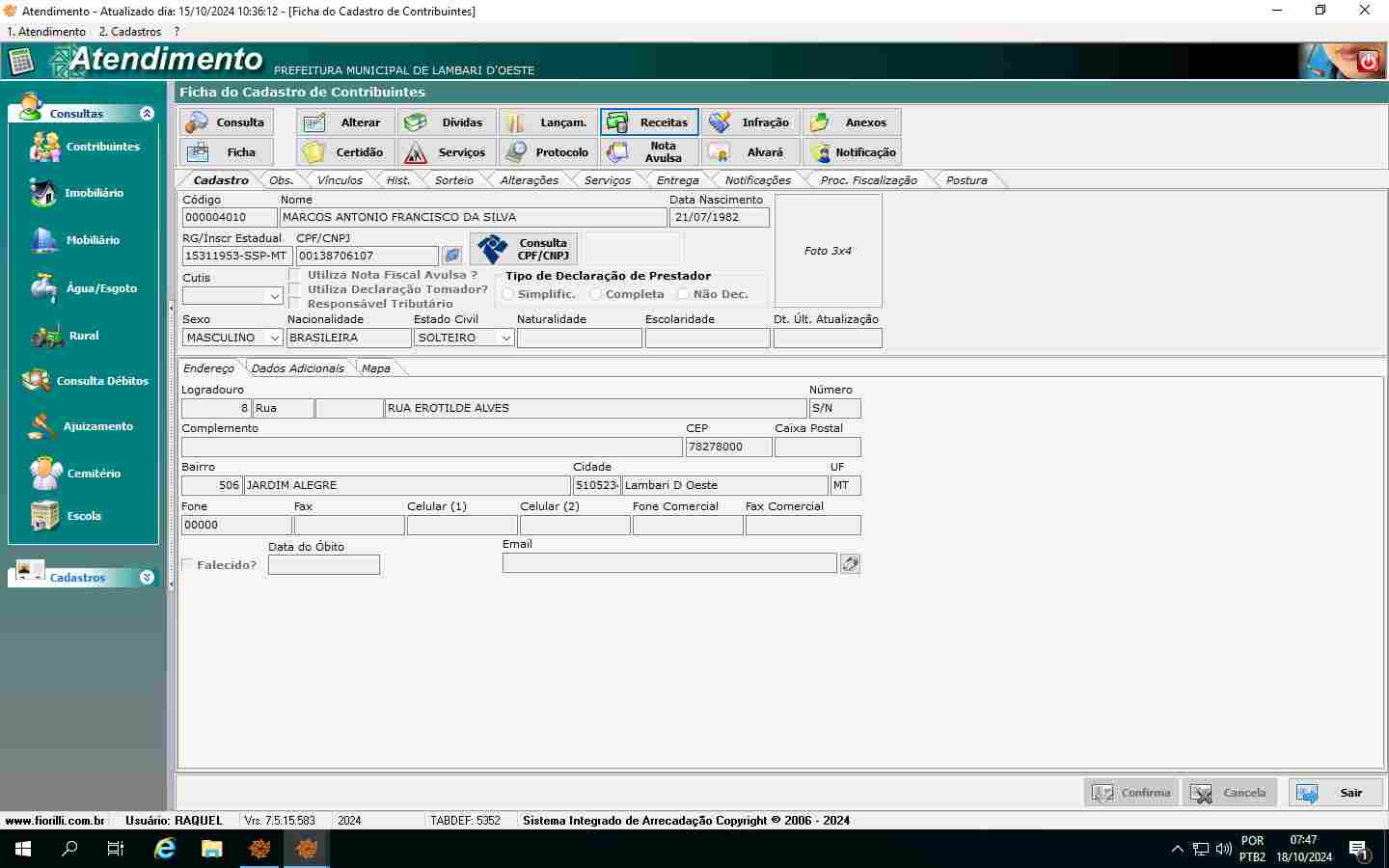Select the Simplific. declaration radio button
Screen dimensions: 1389x868
[508, 294]
